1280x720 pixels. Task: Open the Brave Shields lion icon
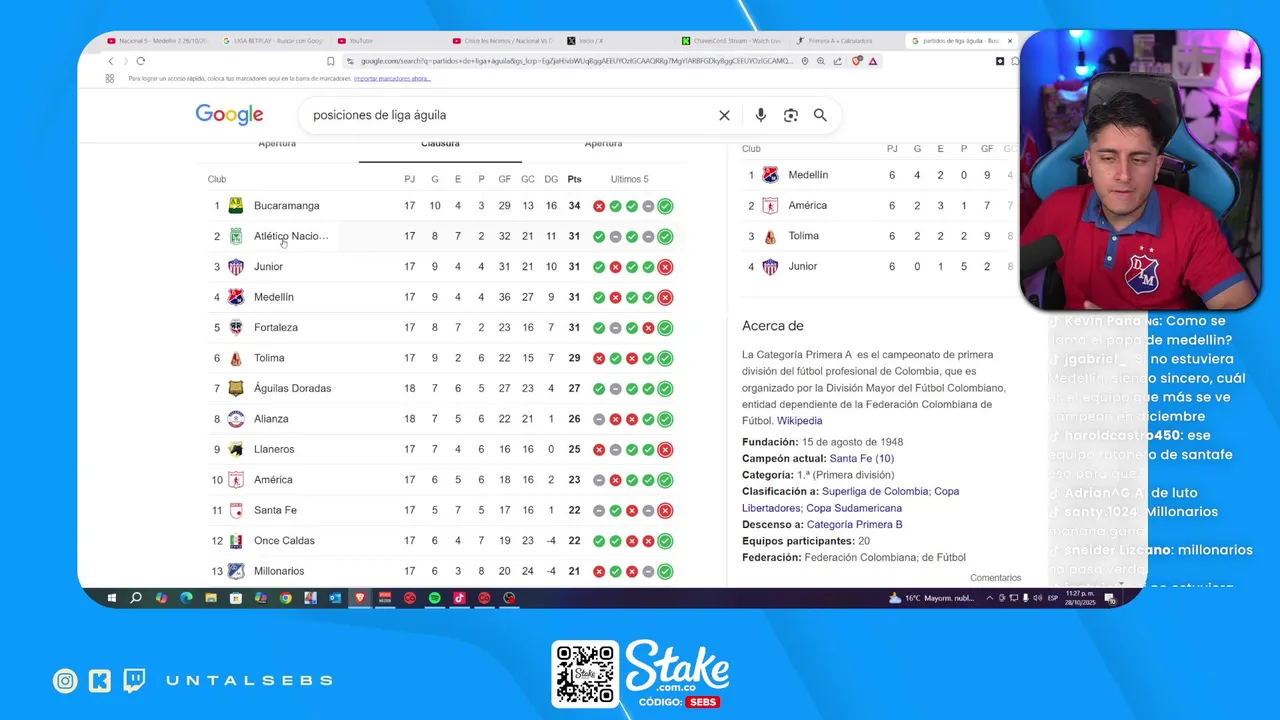click(x=857, y=61)
